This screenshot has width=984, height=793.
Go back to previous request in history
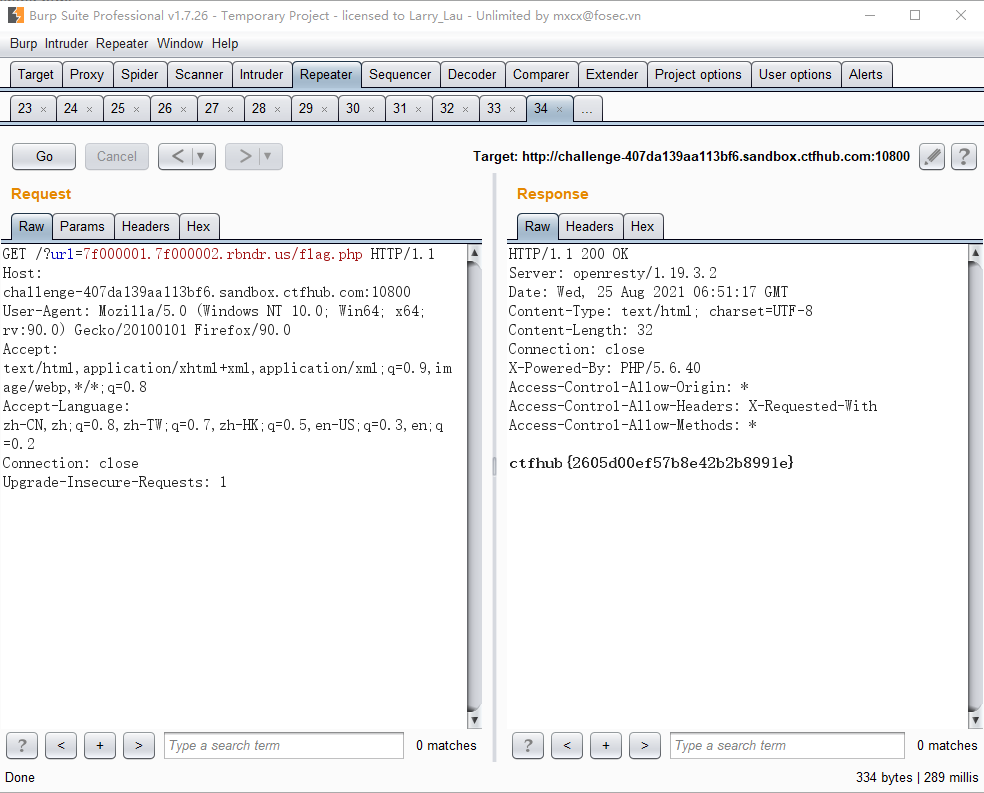(x=177, y=156)
